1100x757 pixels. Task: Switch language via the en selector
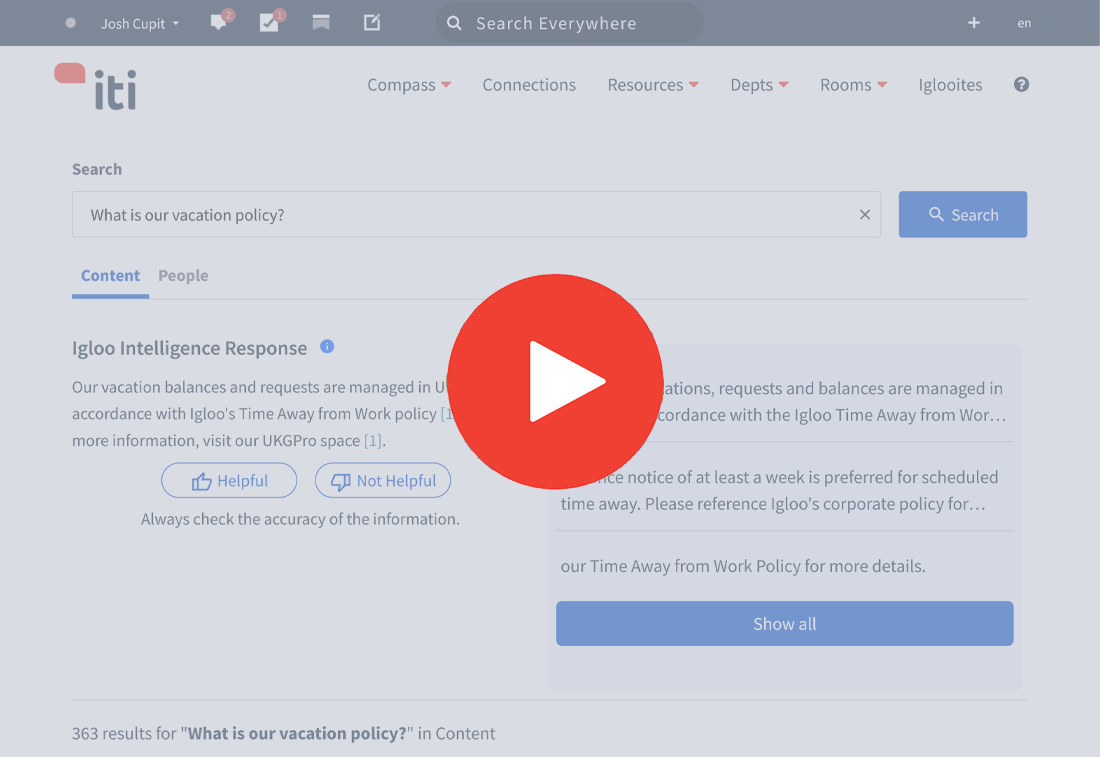[x=1024, y=23]
